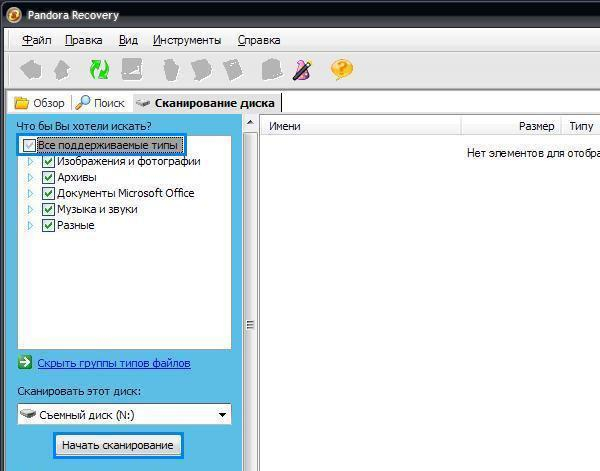Uncheck the 'Разные' checkbox
600x471 pixels.
(48, 225)
